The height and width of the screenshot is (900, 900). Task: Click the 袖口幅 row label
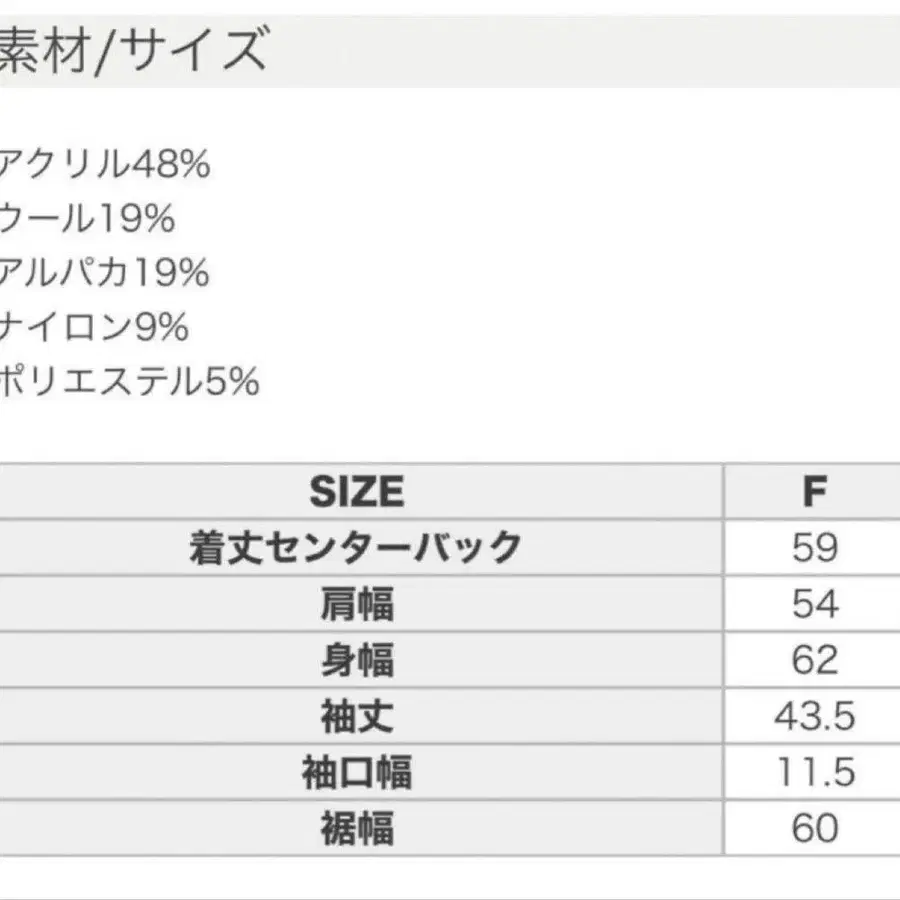coord(356,772)
